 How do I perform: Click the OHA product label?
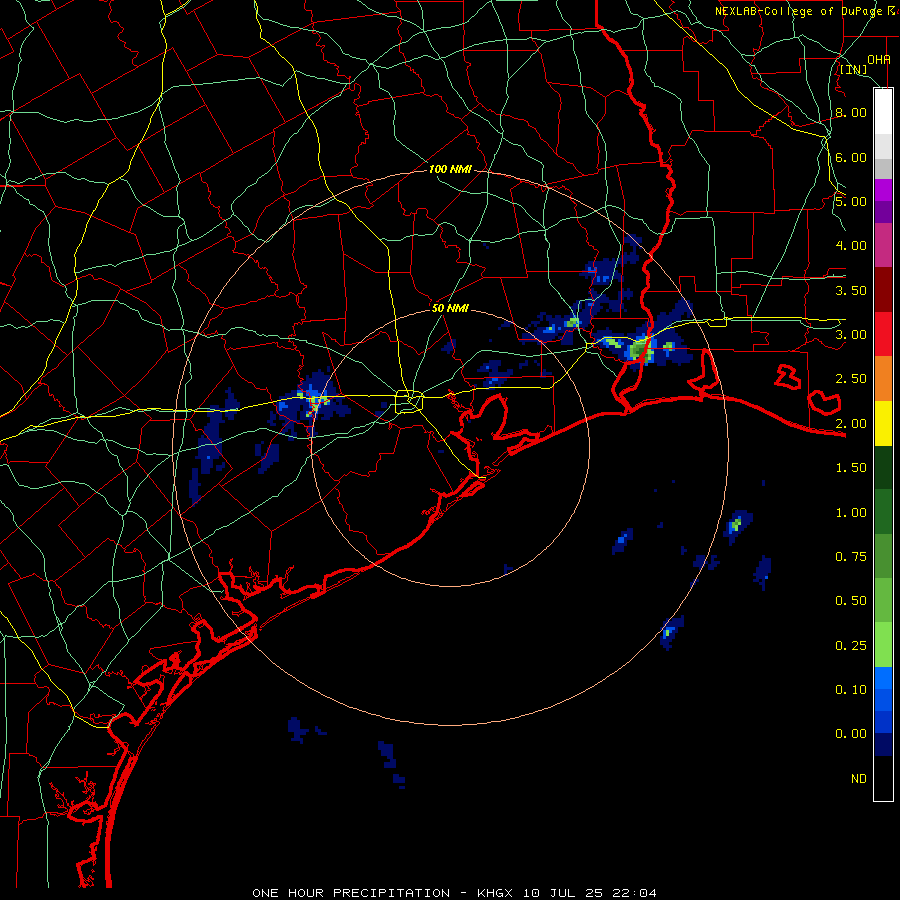[879, 59]
